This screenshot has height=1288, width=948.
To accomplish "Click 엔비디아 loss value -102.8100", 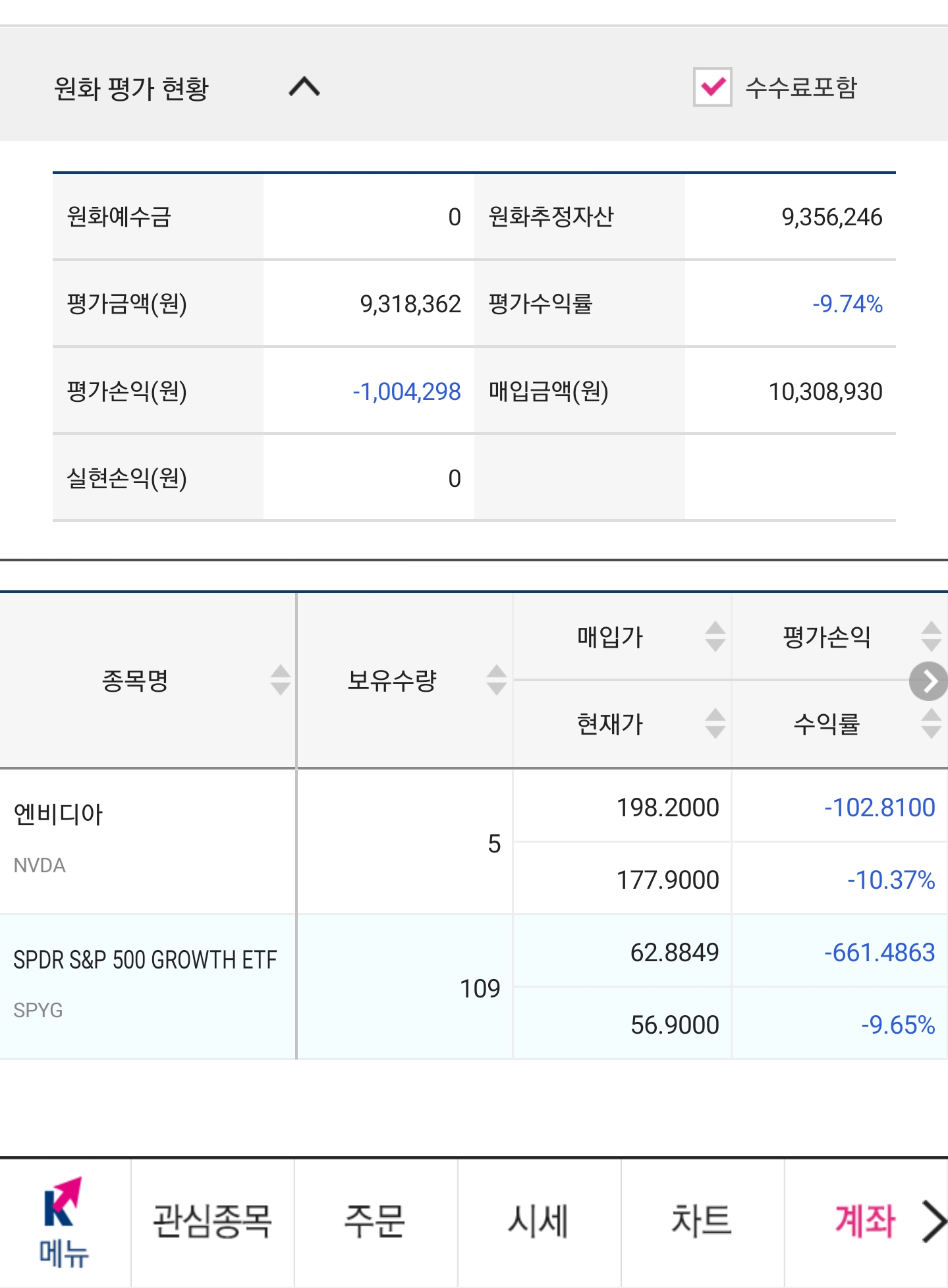I will pyautogui.click(x=879, y=808).
